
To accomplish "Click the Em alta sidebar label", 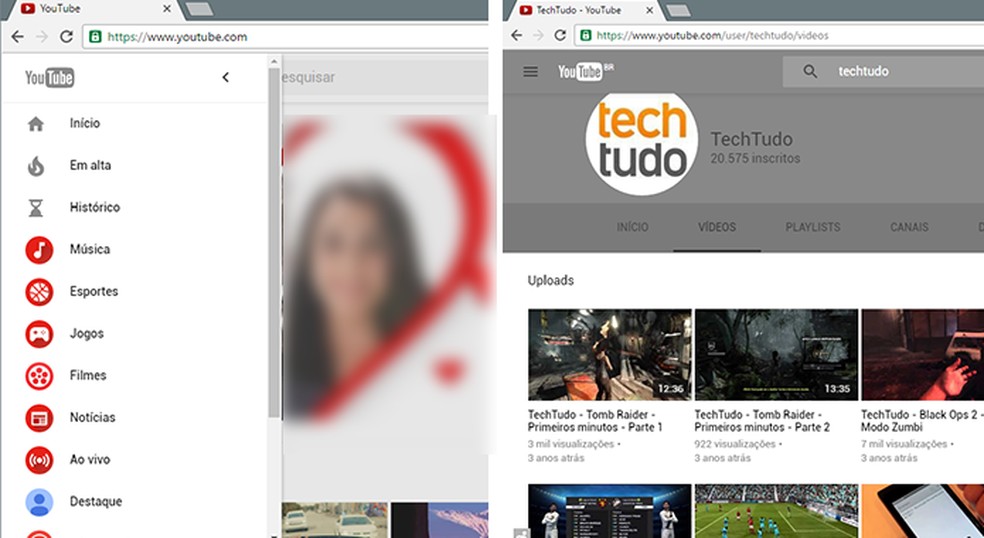I will point(90,165).
